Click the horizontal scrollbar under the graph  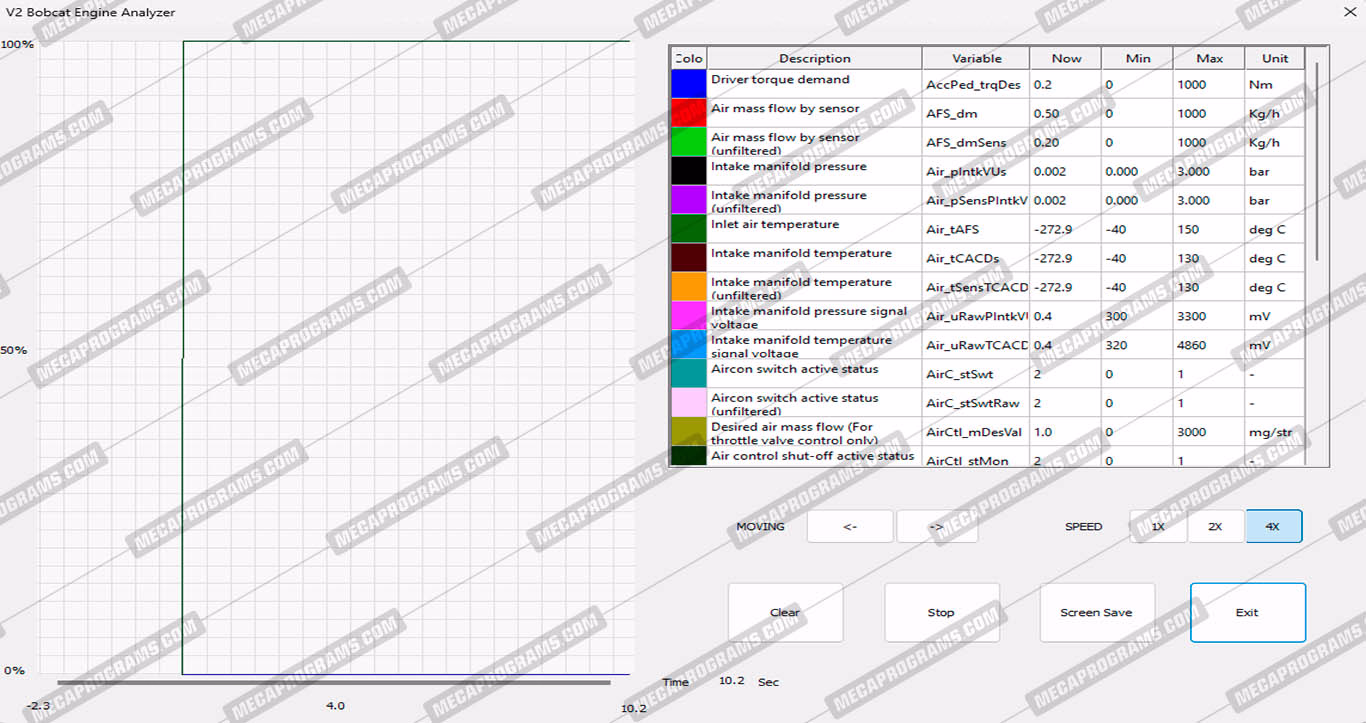click(334, 683)
